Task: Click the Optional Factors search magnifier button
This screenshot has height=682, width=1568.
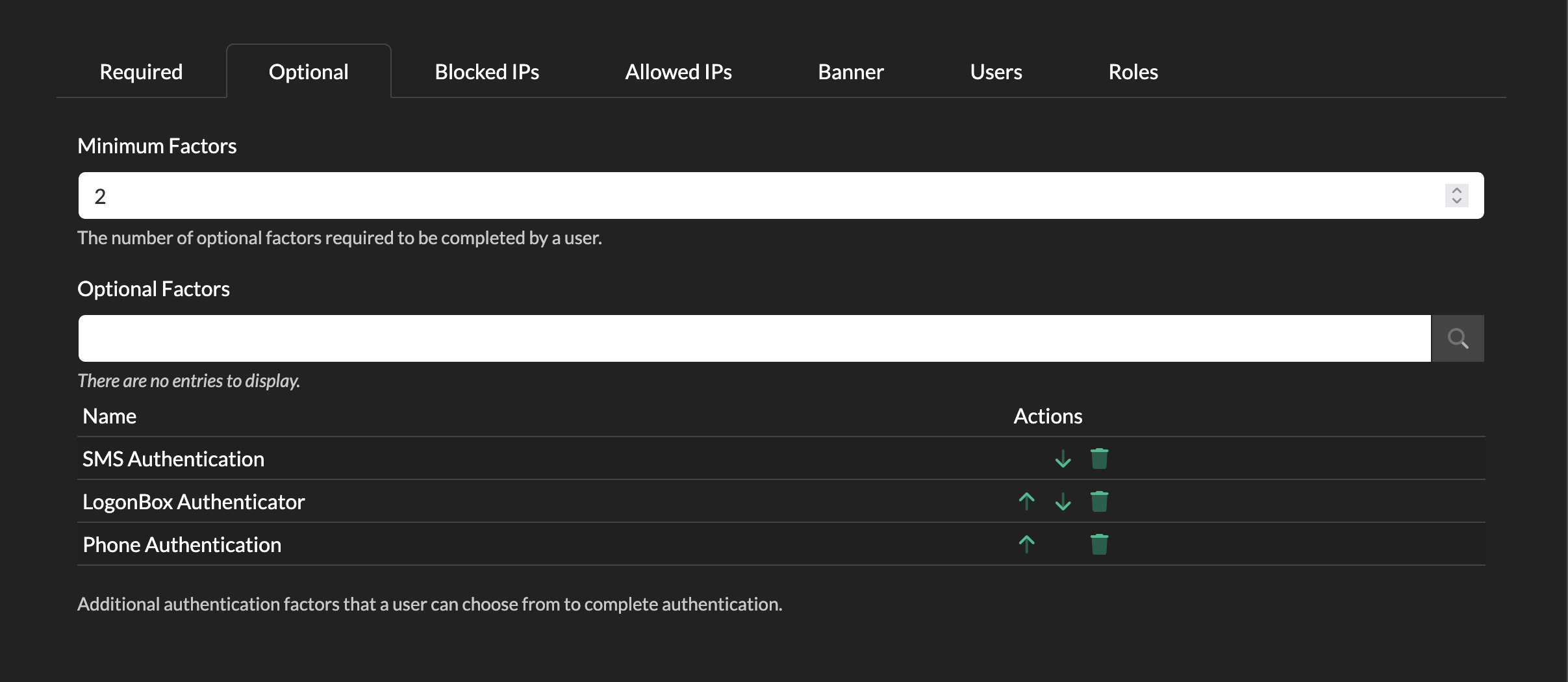Action: (x=1458, y=338)
